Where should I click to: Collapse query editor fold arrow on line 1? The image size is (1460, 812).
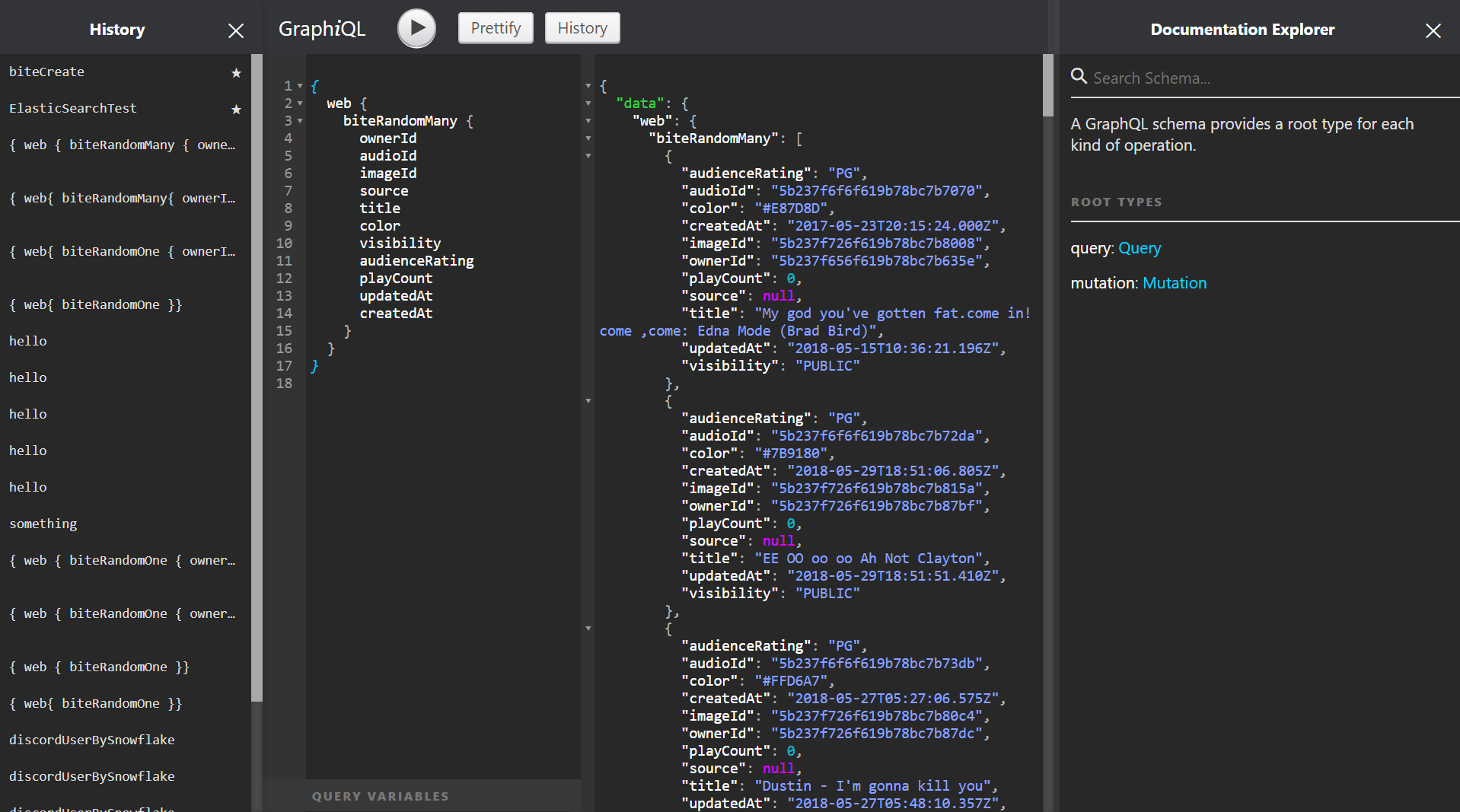pos(300,86)
